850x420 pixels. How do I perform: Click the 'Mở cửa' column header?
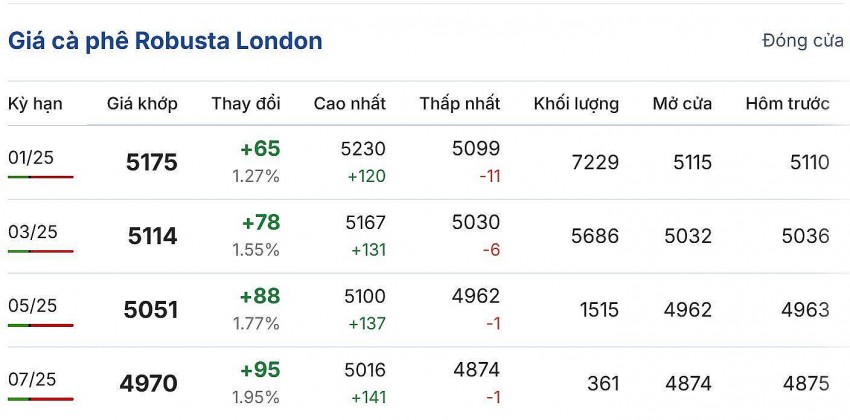click(682, 104)
